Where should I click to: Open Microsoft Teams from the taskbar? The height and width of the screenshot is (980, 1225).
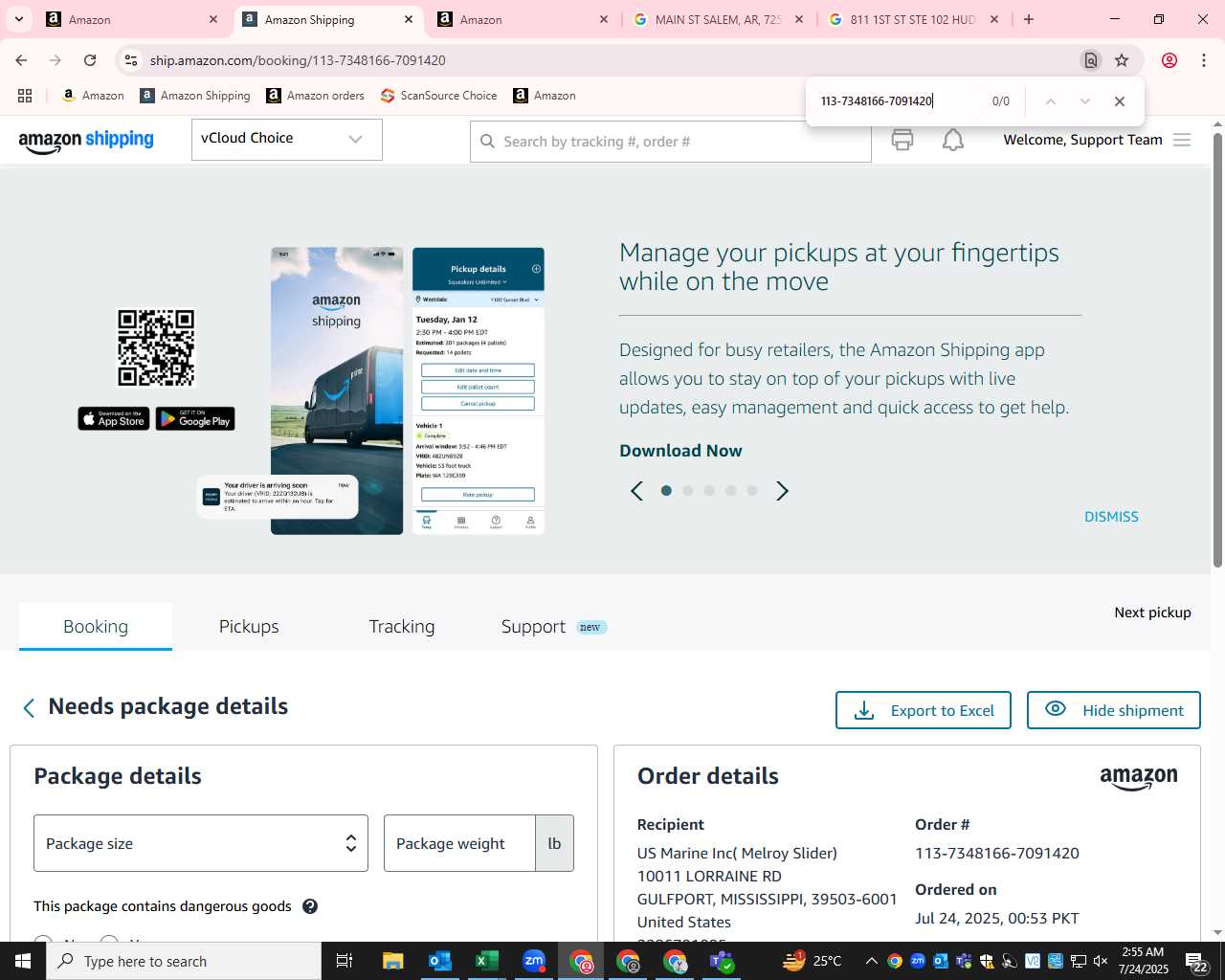coord(722,961)
